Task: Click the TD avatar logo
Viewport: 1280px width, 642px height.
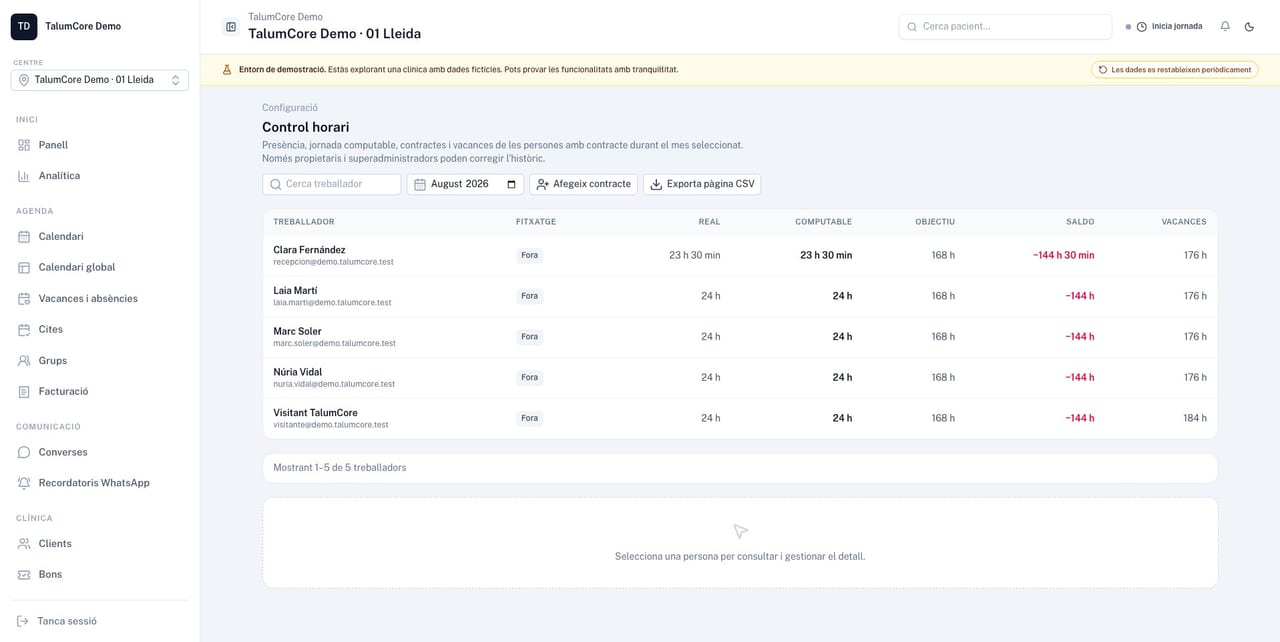Action: pos(24,27)
